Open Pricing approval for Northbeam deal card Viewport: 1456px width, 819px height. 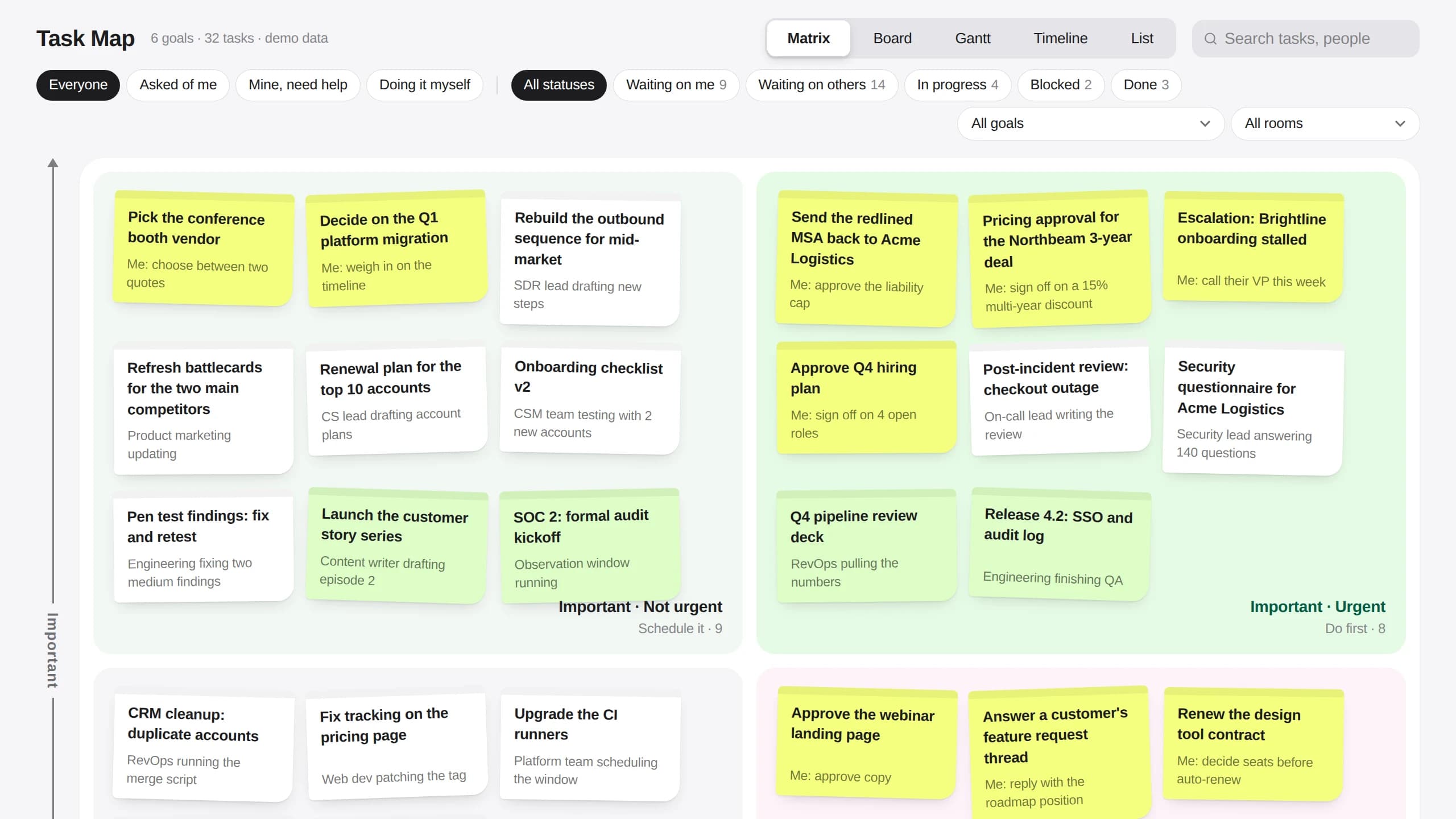1059,259
